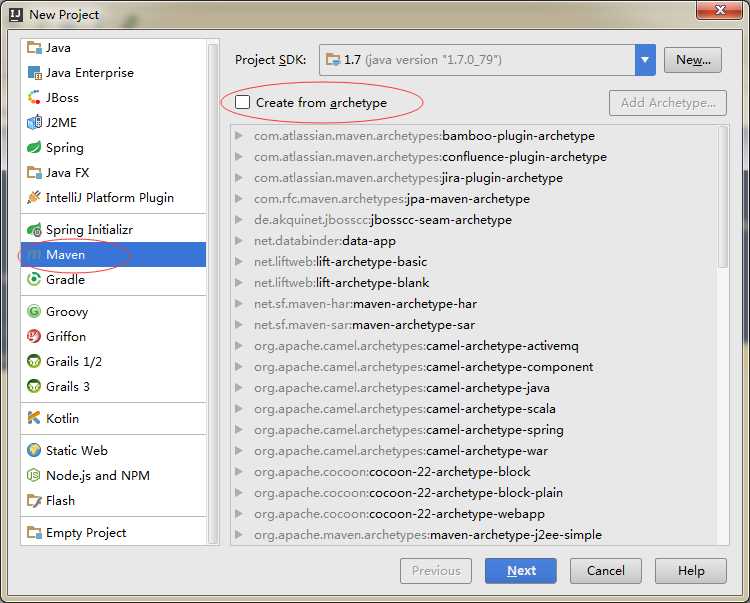750x603 pixels.
Task: Expand net.databinder data-app entry
Action: pos(239,241)
